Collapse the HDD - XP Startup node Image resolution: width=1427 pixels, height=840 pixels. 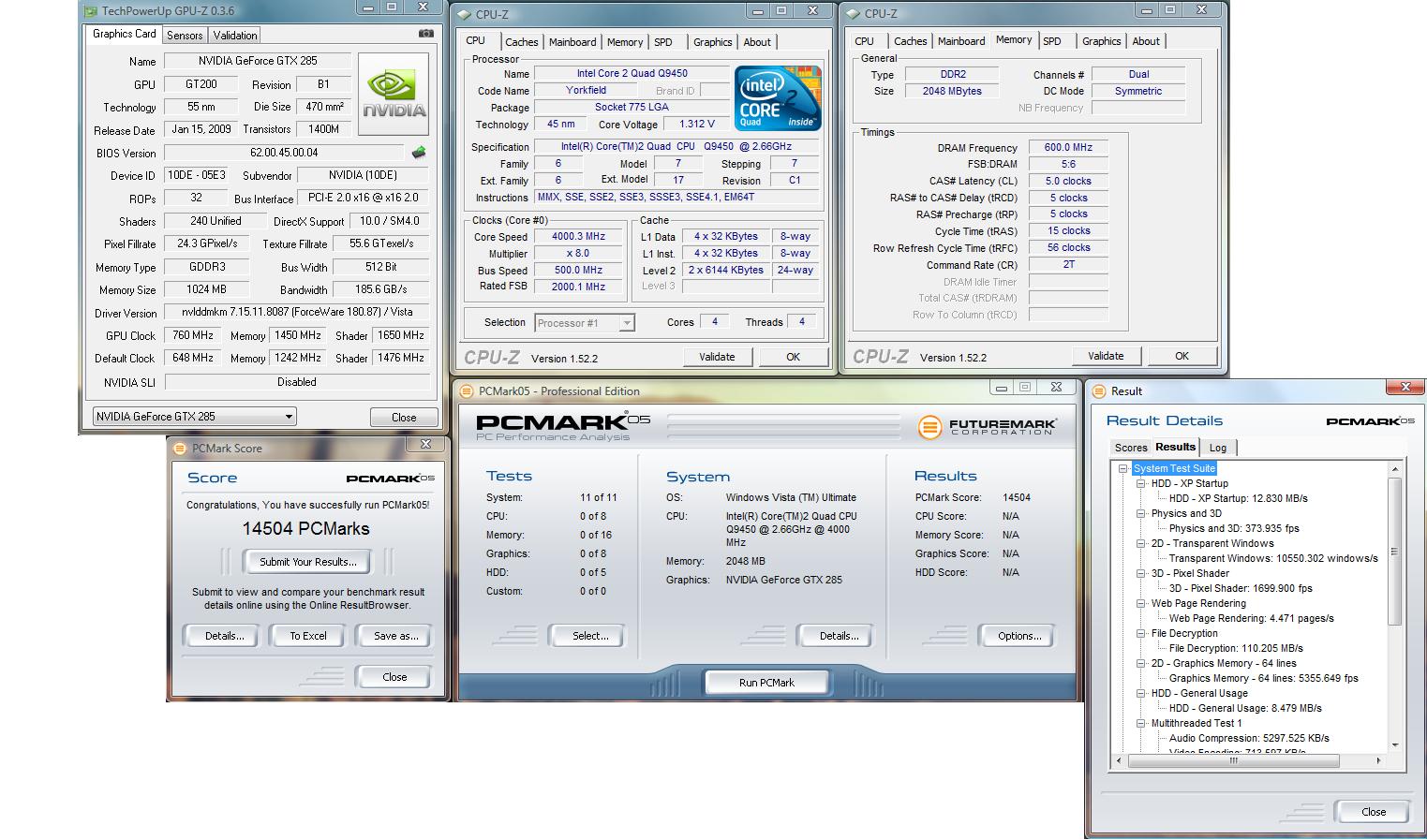tap(1141, 483)
